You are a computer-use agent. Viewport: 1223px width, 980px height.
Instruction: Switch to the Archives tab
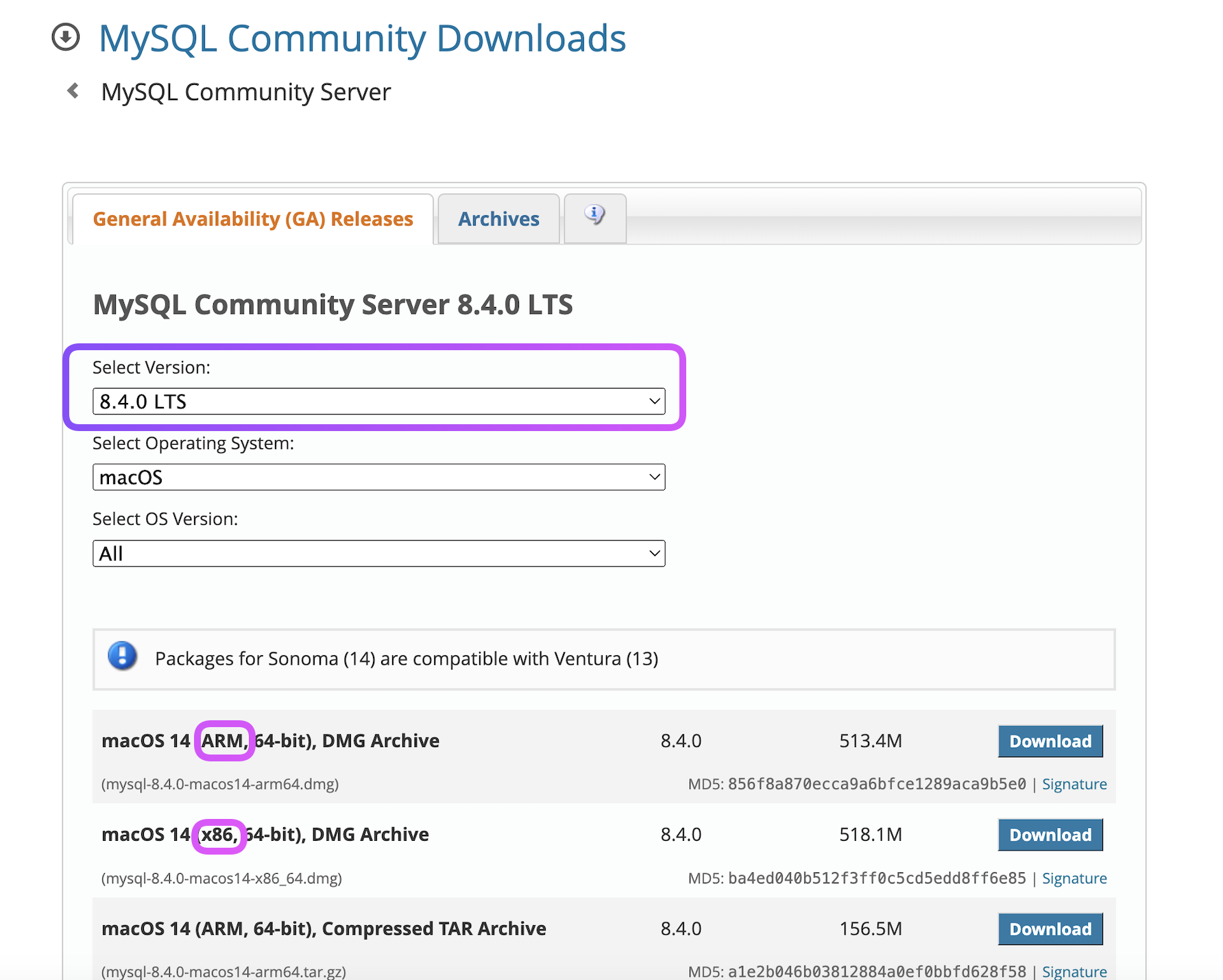click(x=498, y=219)
